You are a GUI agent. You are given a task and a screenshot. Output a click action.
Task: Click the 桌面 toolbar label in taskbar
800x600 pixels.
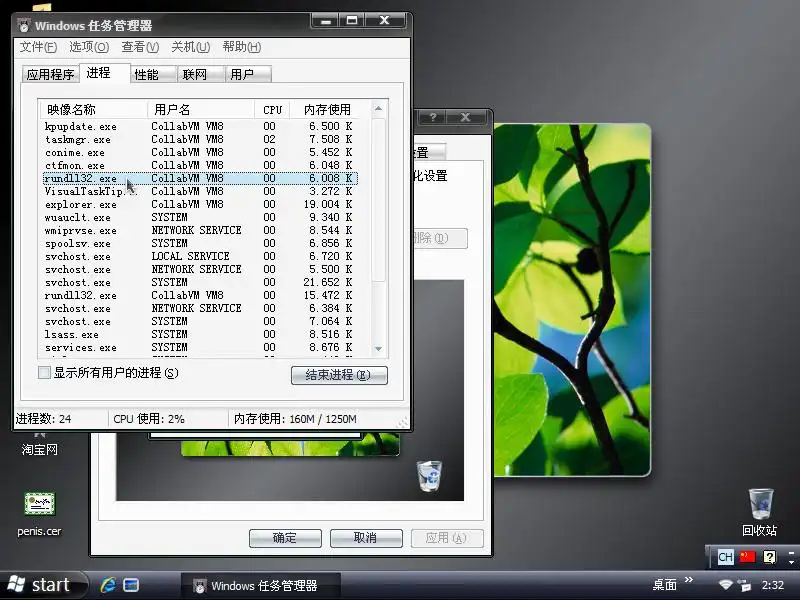[665, 585]
